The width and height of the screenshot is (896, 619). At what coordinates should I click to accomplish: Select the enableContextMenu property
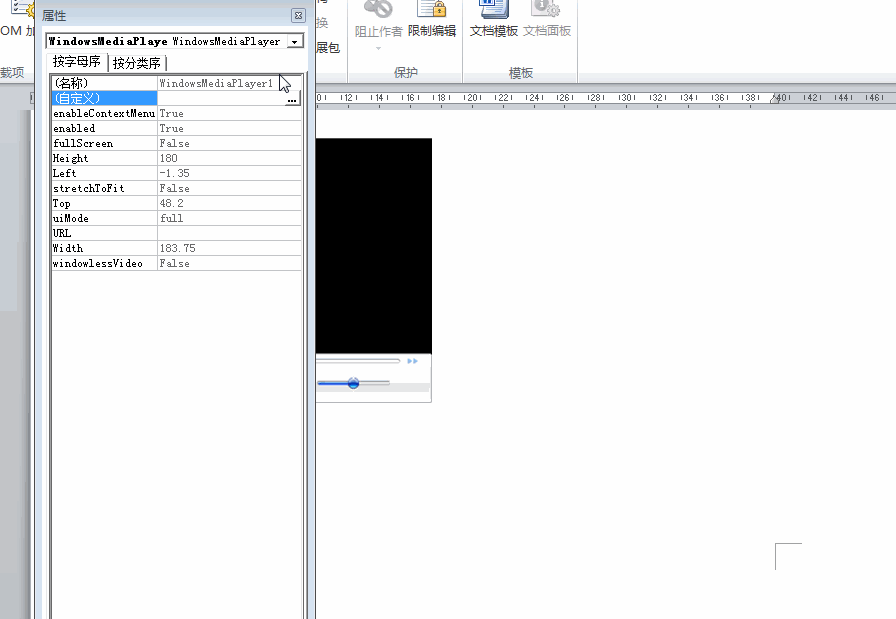coord(104,113)
